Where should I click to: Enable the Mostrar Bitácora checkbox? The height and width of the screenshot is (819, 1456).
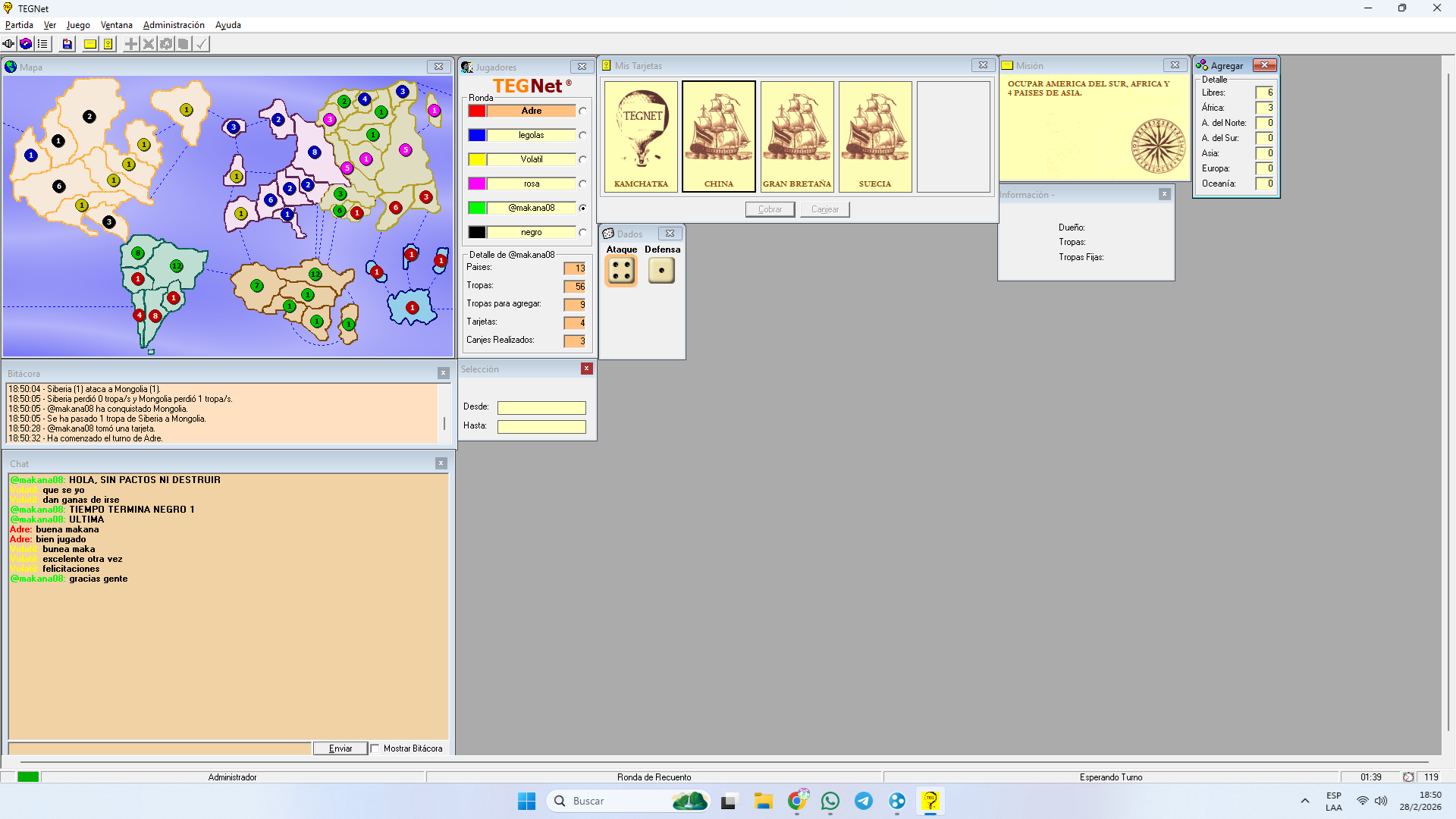(x=375, y=748)
